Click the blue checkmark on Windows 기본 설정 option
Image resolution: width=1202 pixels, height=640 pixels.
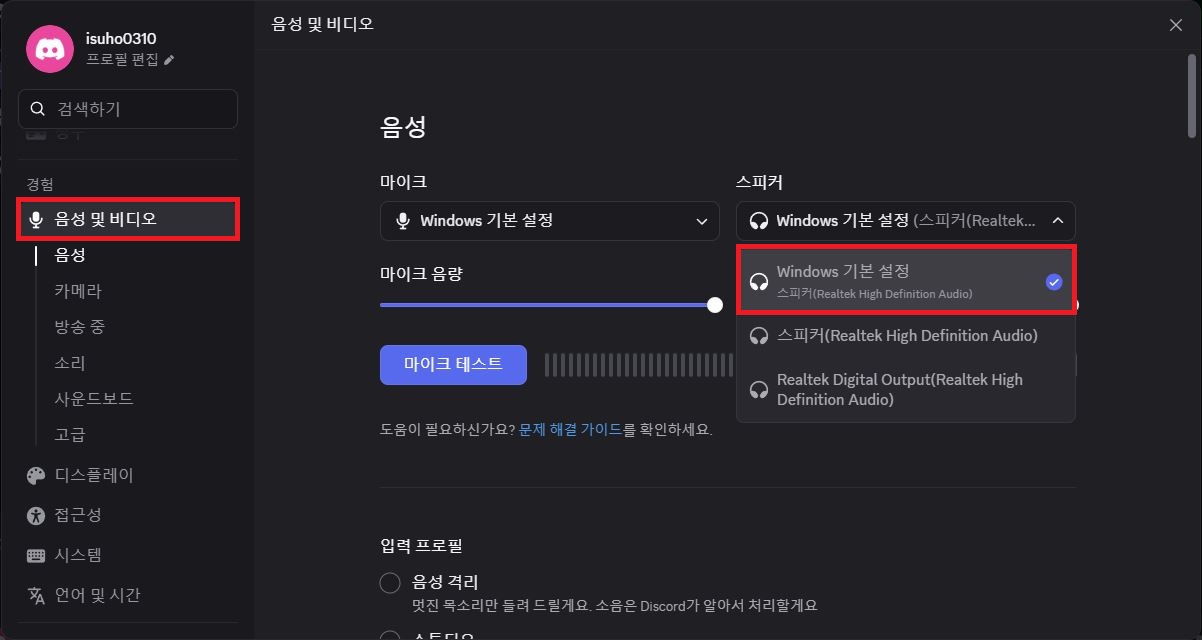tap(1054, 282)
